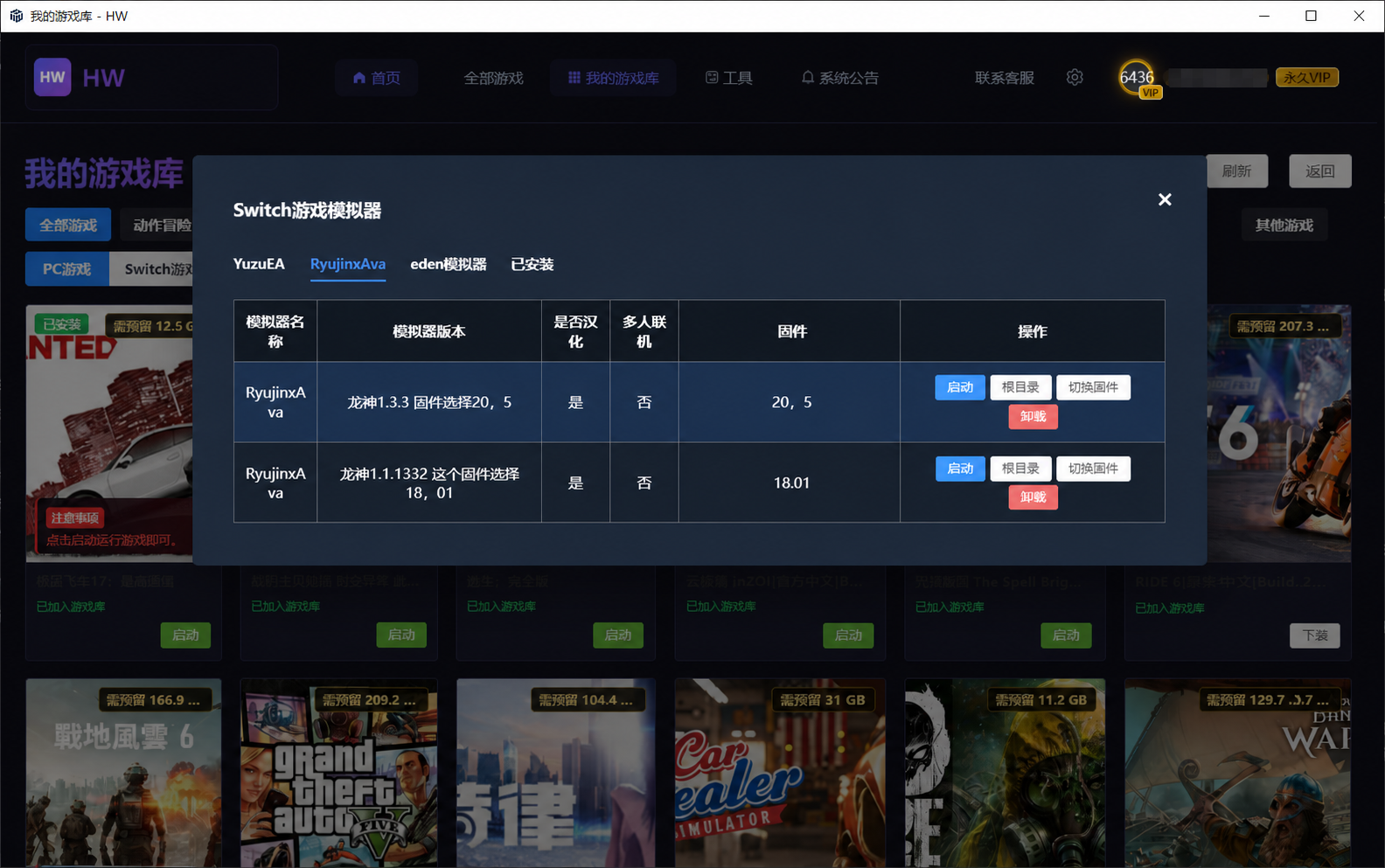
Task: Click the 返回 button
Action: [x=1319, y=171]
